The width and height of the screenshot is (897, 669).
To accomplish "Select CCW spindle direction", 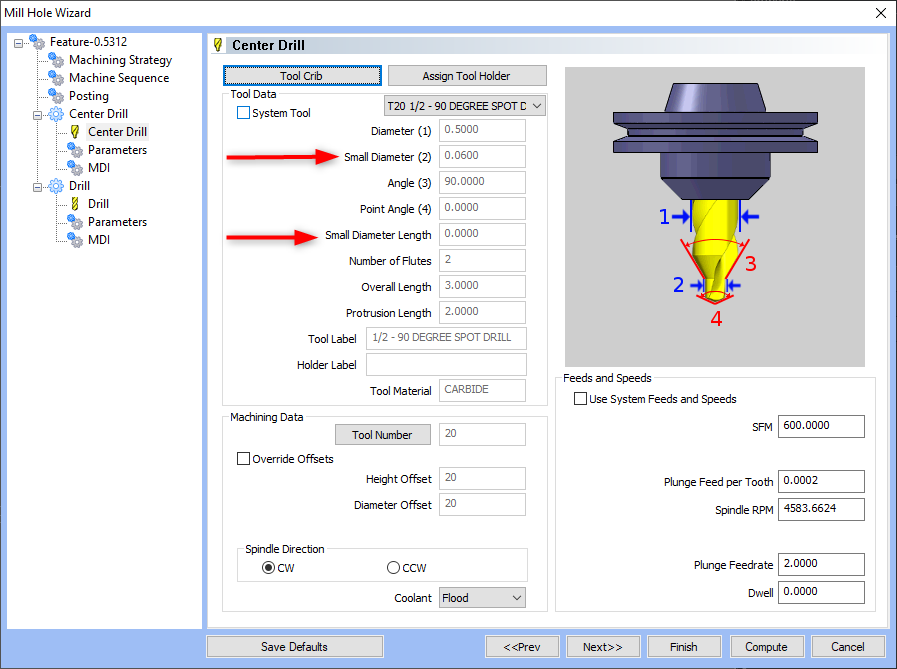I will (x=393, y=568).
